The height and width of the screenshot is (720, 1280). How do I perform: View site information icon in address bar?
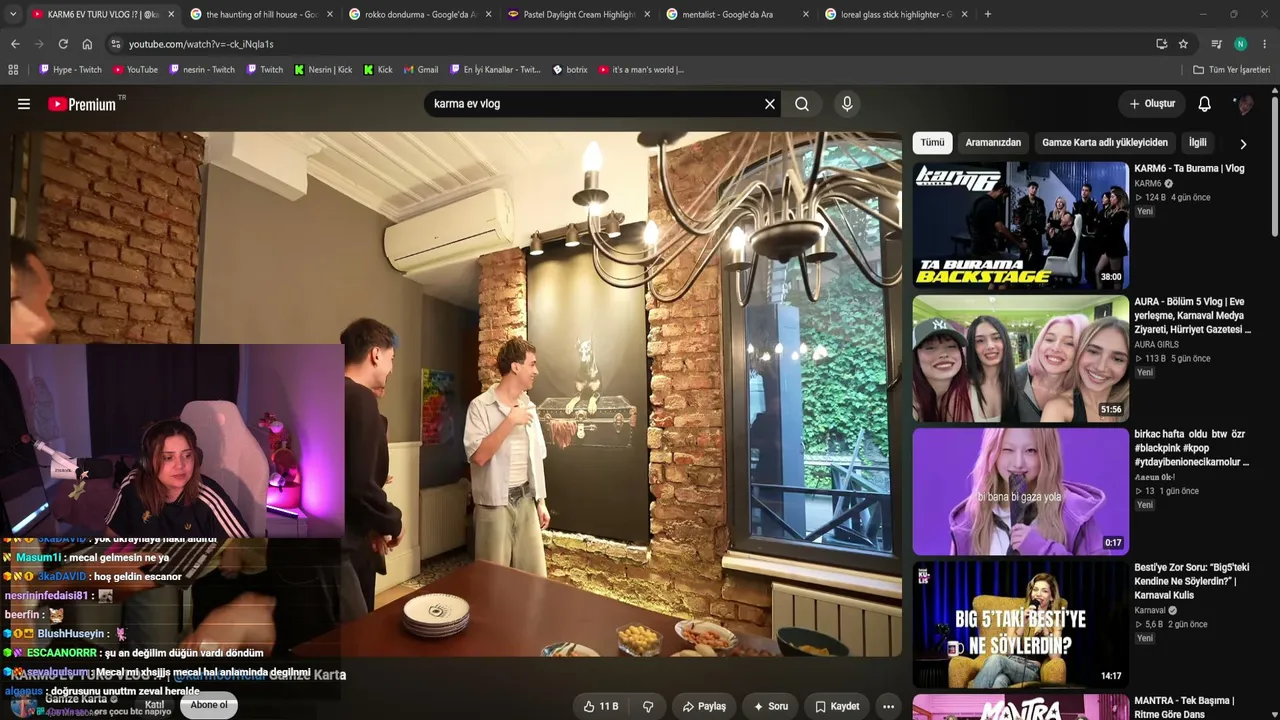(116, 44)
